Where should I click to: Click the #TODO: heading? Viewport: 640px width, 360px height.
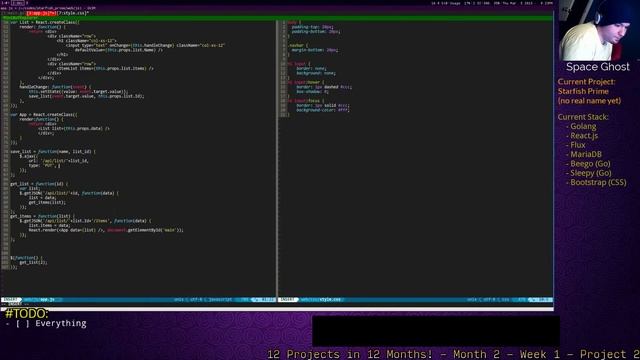coord(27,313)
